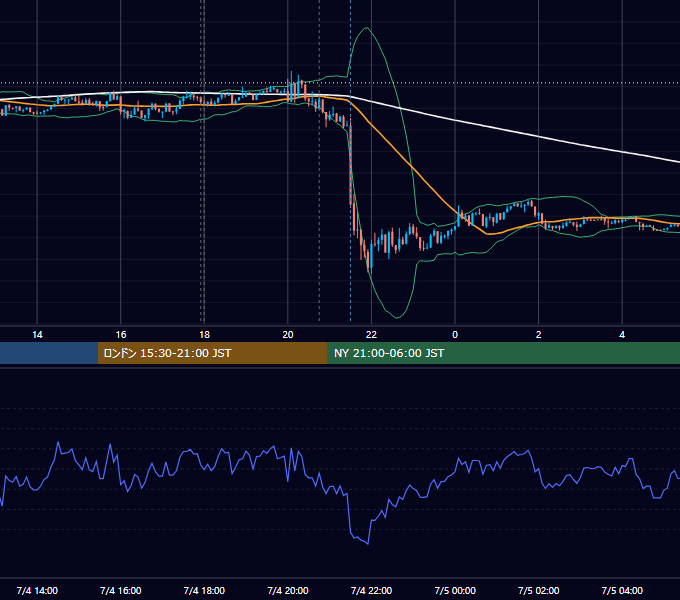Click the London session bar 15:30-21:00 JST
Viewport: 680px width, 600px height.
tap(212, 353)
